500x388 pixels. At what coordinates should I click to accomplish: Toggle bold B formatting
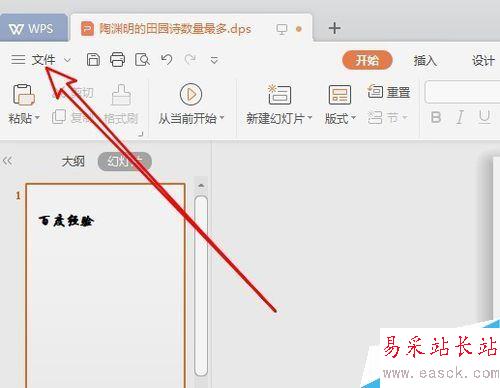[x=436, y=117]
